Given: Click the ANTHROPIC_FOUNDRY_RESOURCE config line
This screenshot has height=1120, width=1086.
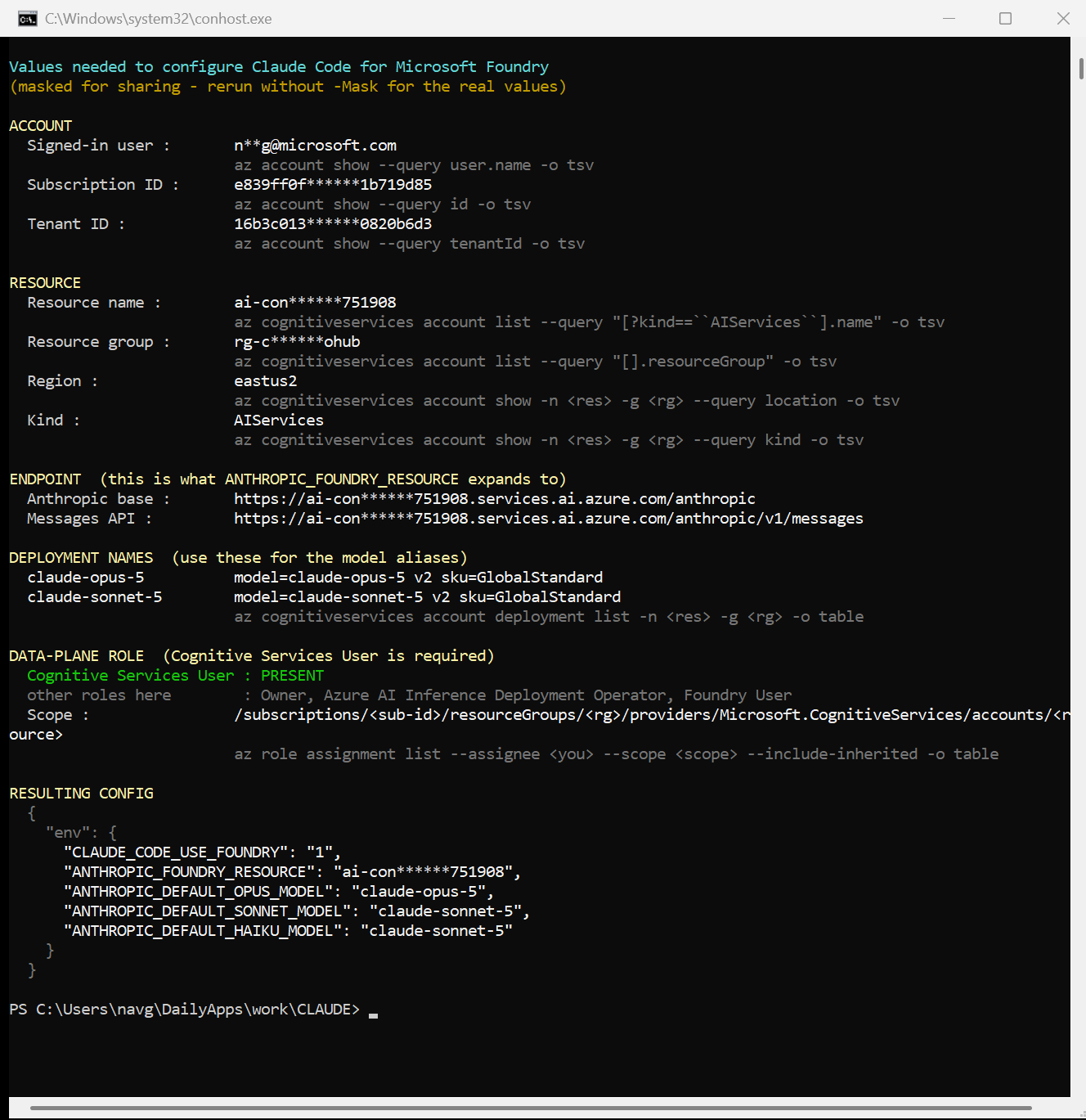Looking at the screenshot, I should point(293,872).
